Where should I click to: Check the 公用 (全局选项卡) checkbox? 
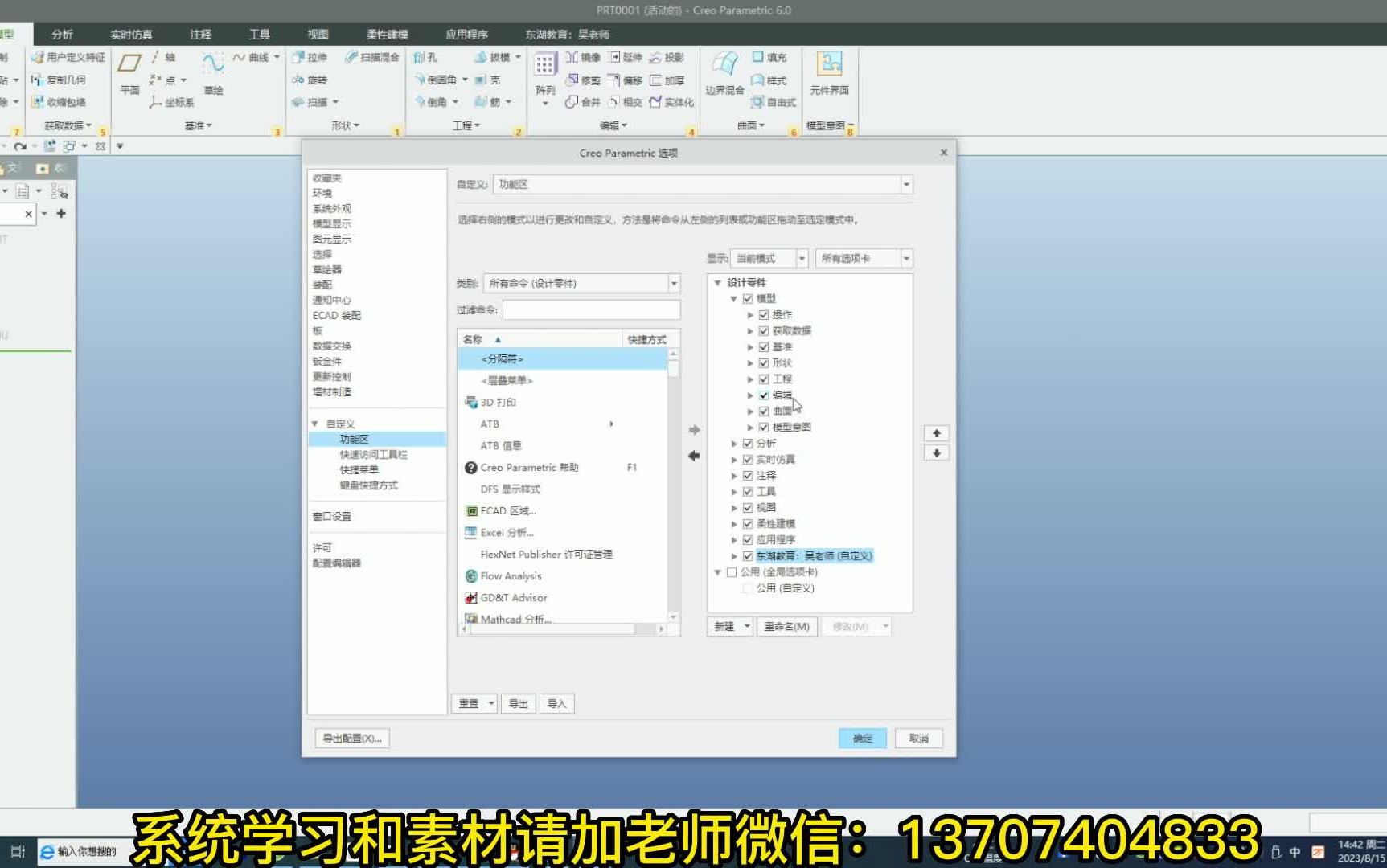(x=732, y=571)
